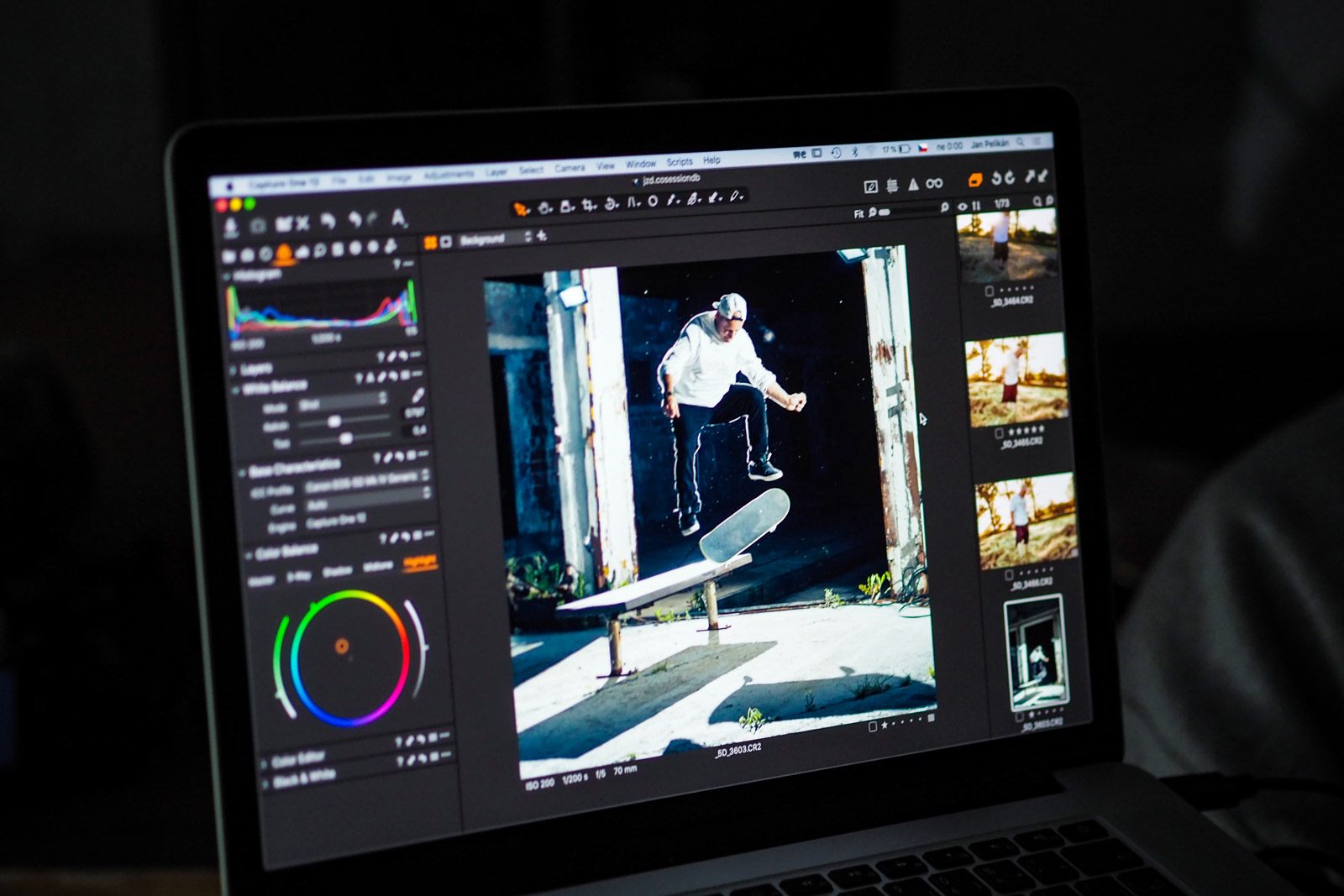Rotate image counter-clockwise

tap(997, 178)
